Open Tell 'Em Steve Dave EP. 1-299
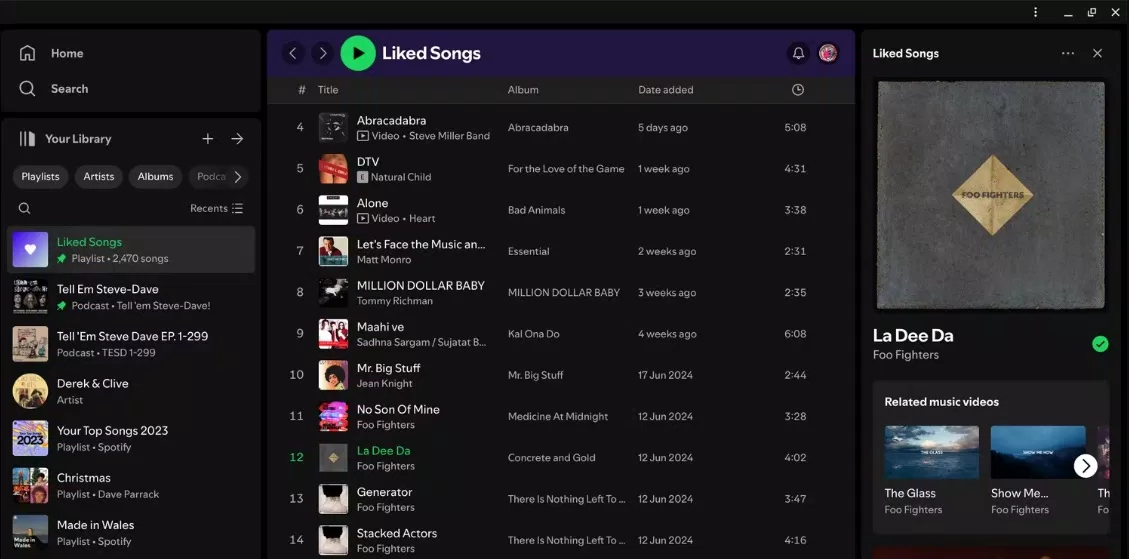 point(131,344)
